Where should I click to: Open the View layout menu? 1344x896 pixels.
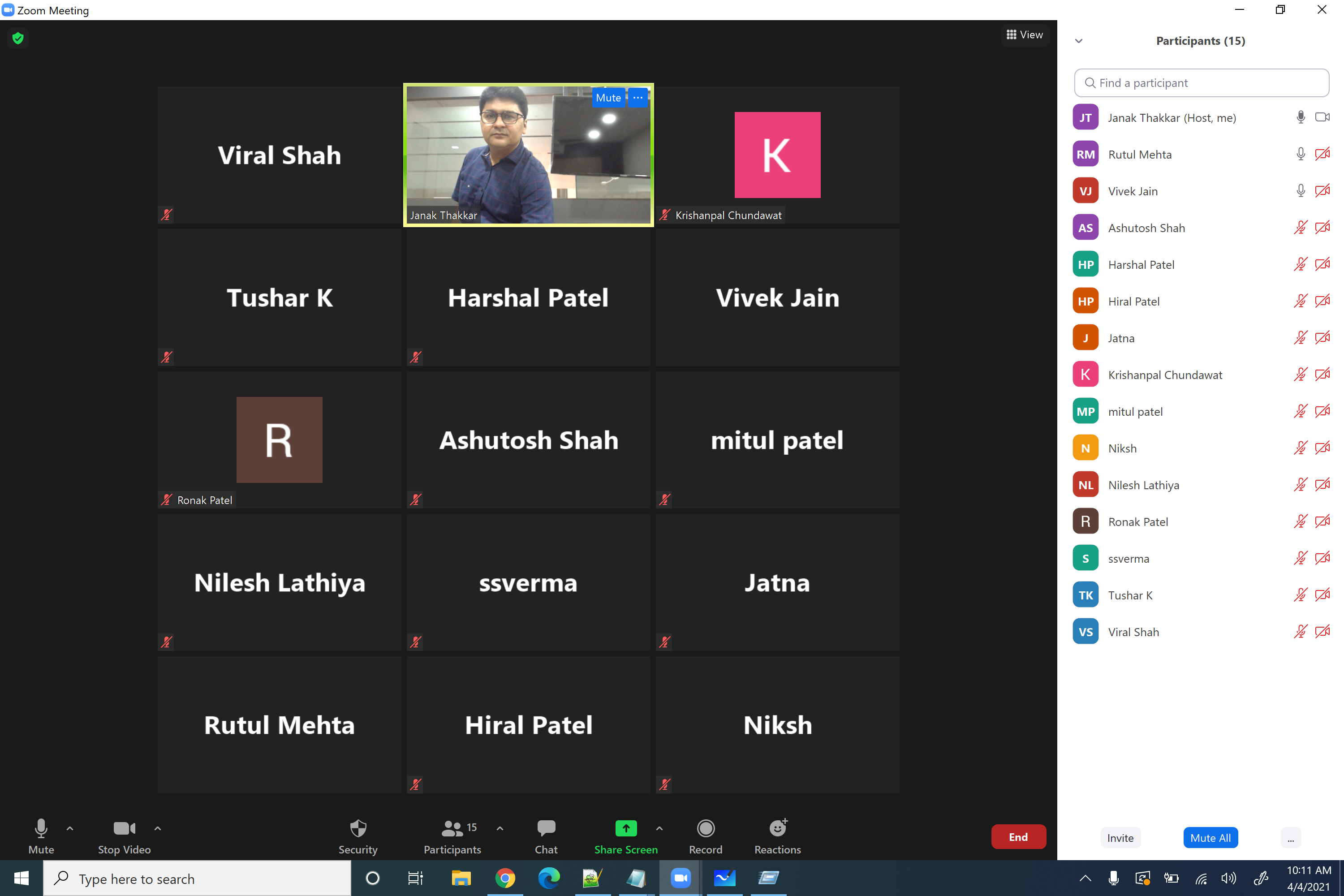1025,35
